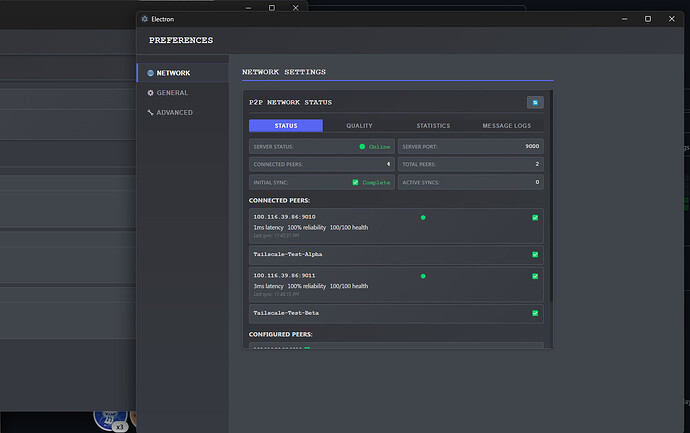Maximize the Electron Preferences window

(x=648, y=19)
